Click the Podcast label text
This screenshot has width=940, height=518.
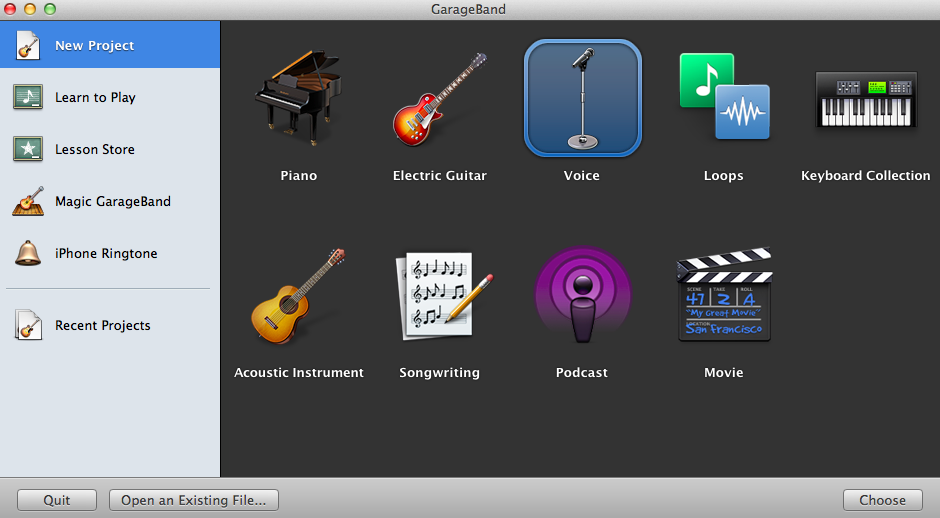[582, 372]
